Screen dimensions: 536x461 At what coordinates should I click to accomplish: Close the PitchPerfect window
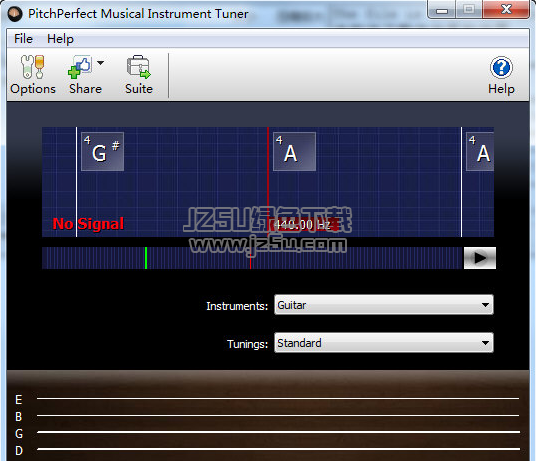(x=506, y=9)
